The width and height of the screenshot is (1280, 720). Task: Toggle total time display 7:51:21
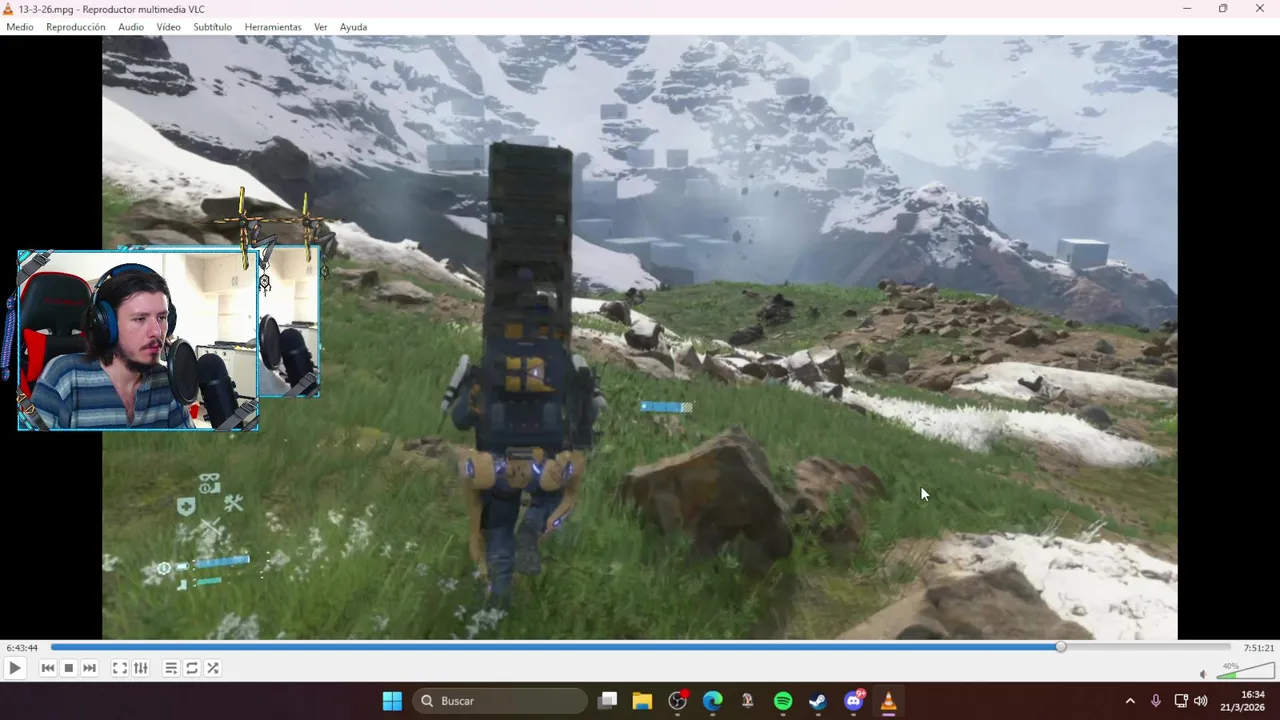(x=1259, y=648)
